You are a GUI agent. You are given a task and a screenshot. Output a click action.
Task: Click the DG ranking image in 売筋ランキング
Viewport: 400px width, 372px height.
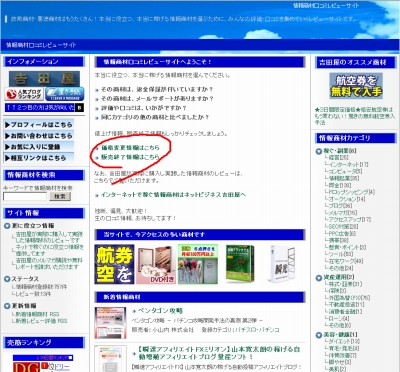pyautogui.click(x=26, y=367)
